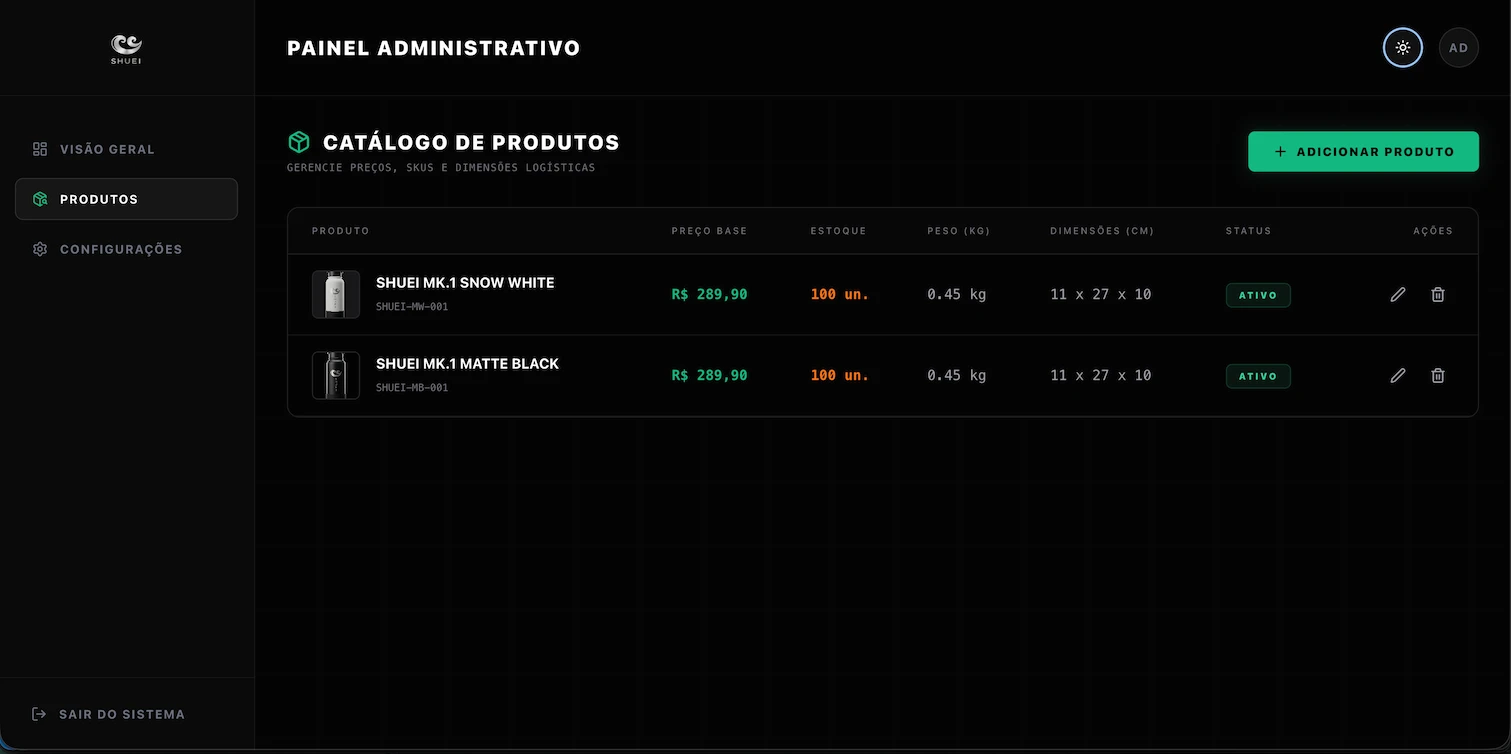Viewport: 1511px width, 754px height.
Task: Open the Visão Geral menu item
Action: (x=126, y=149)
